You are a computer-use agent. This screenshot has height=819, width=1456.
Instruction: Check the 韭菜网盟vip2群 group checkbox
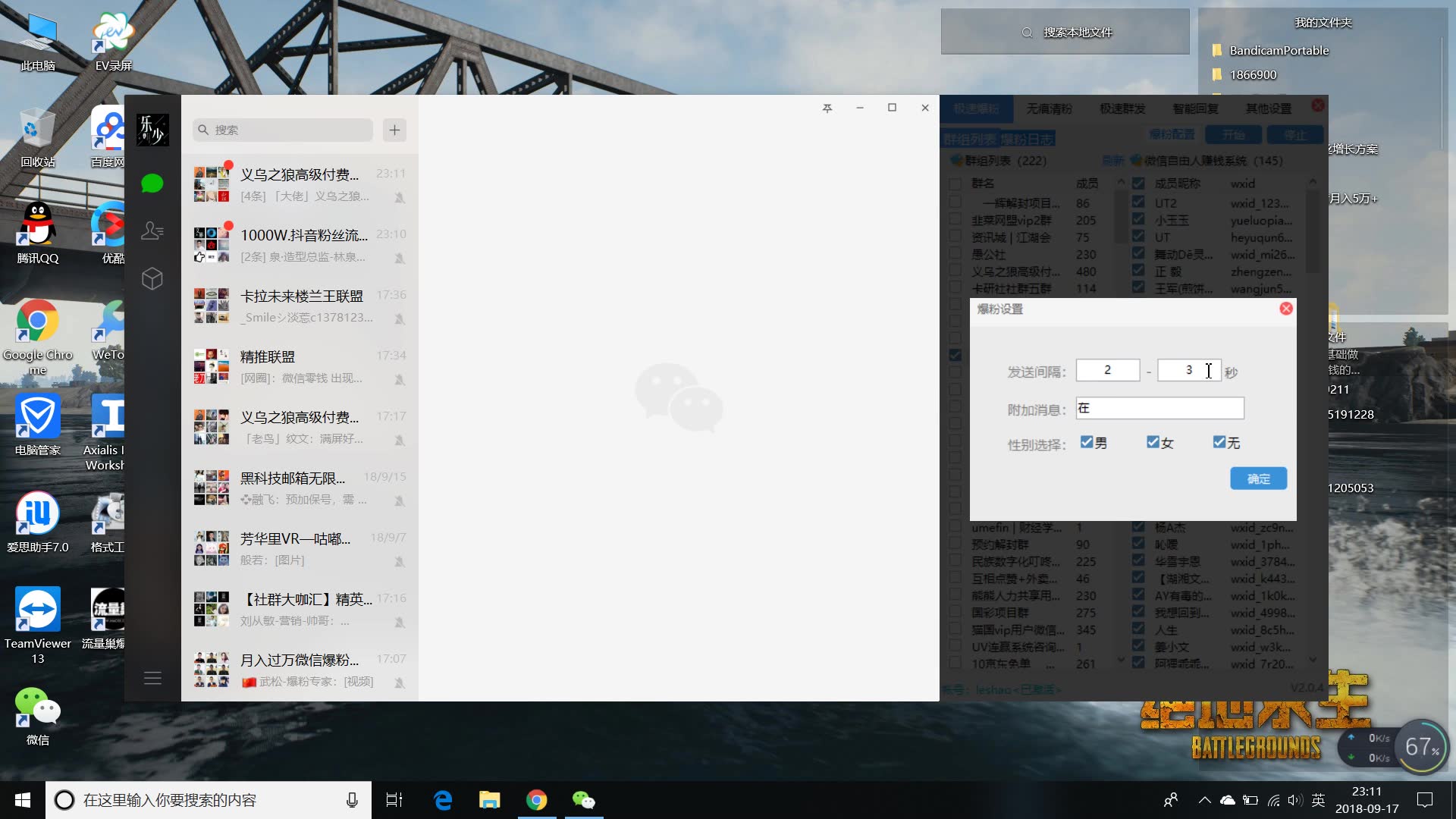[955, 220]
